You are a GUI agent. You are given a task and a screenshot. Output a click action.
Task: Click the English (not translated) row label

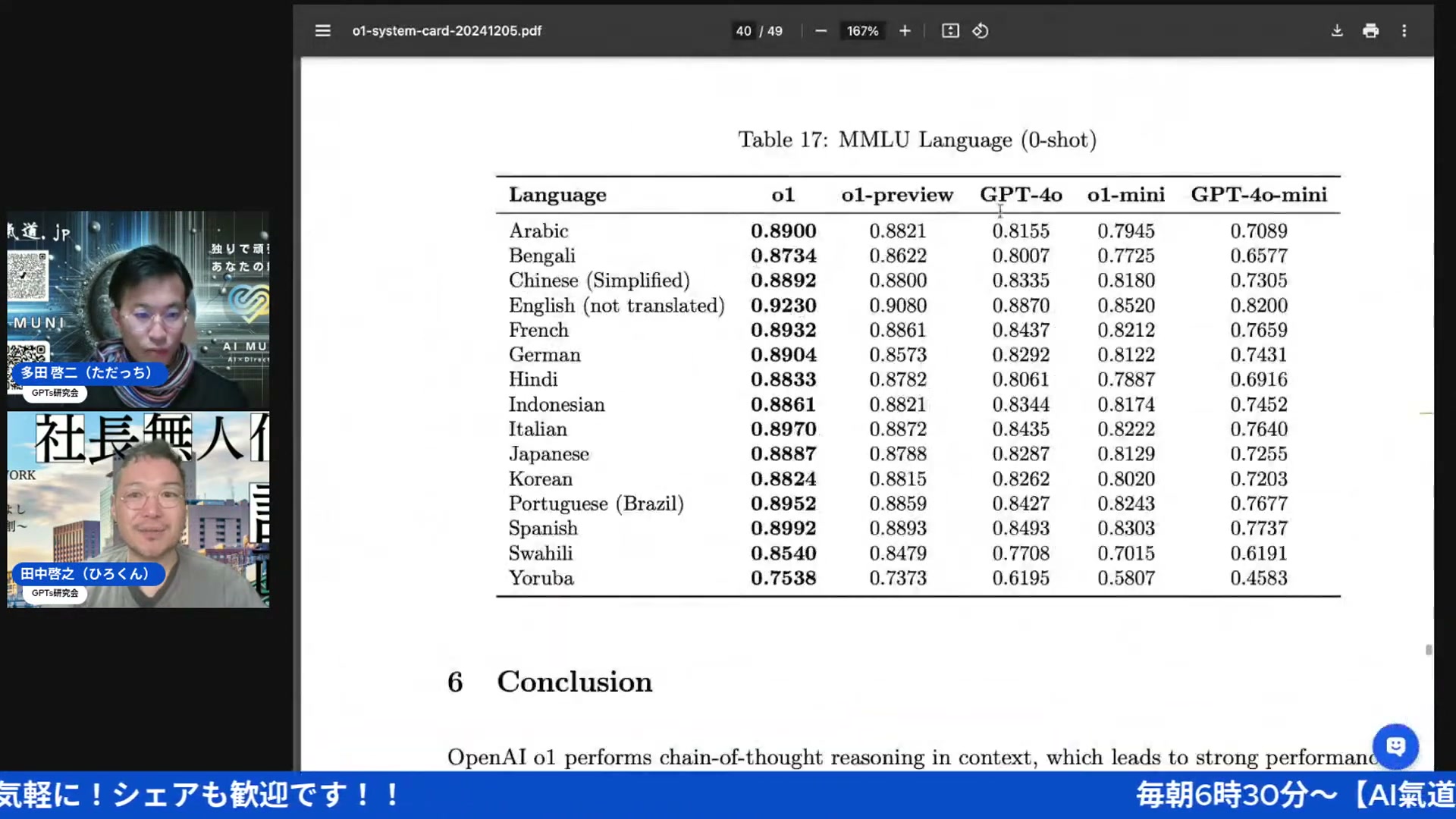coord(617,306)
